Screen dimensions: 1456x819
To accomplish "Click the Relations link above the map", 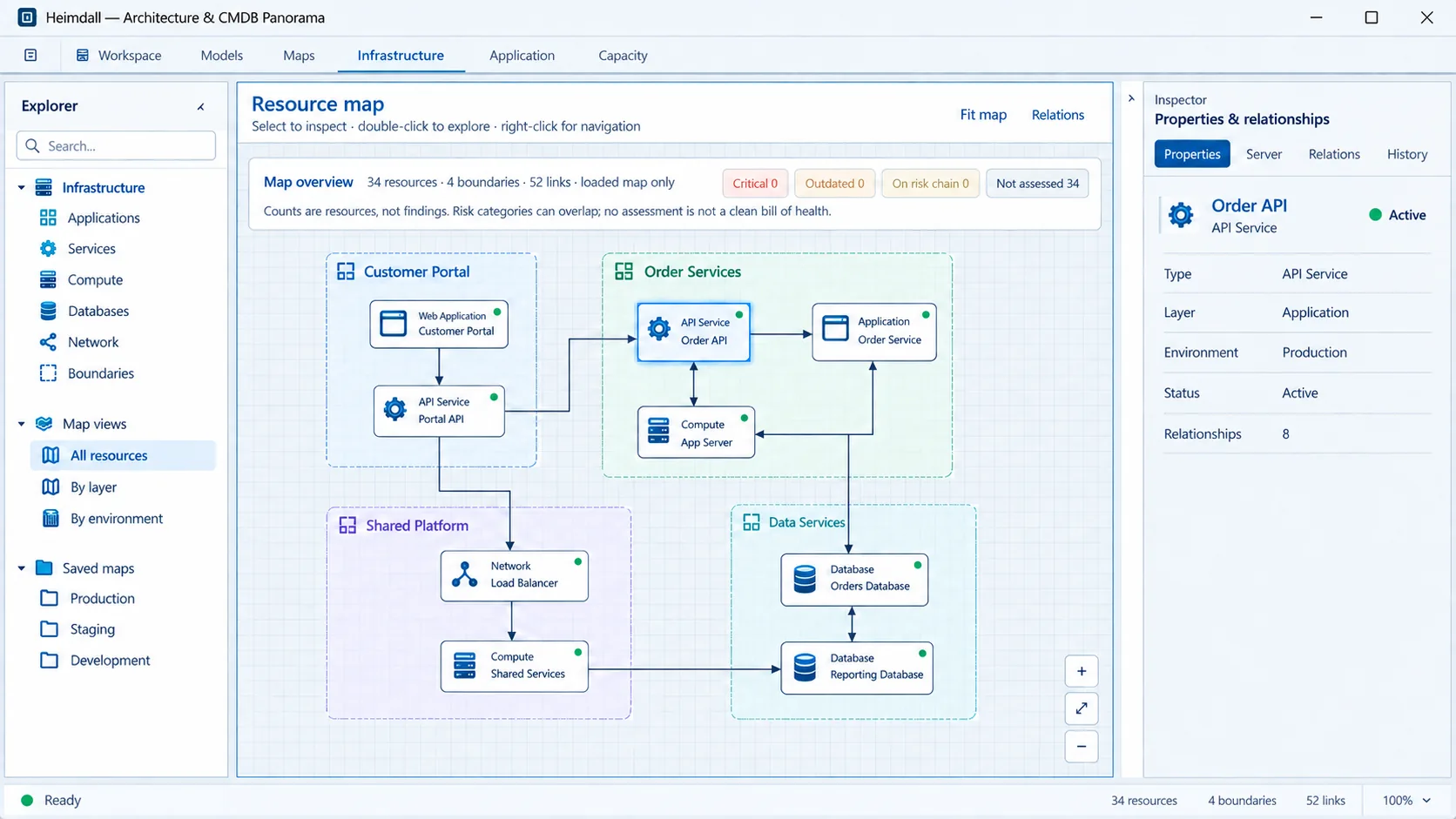I will coord(1058,115).
